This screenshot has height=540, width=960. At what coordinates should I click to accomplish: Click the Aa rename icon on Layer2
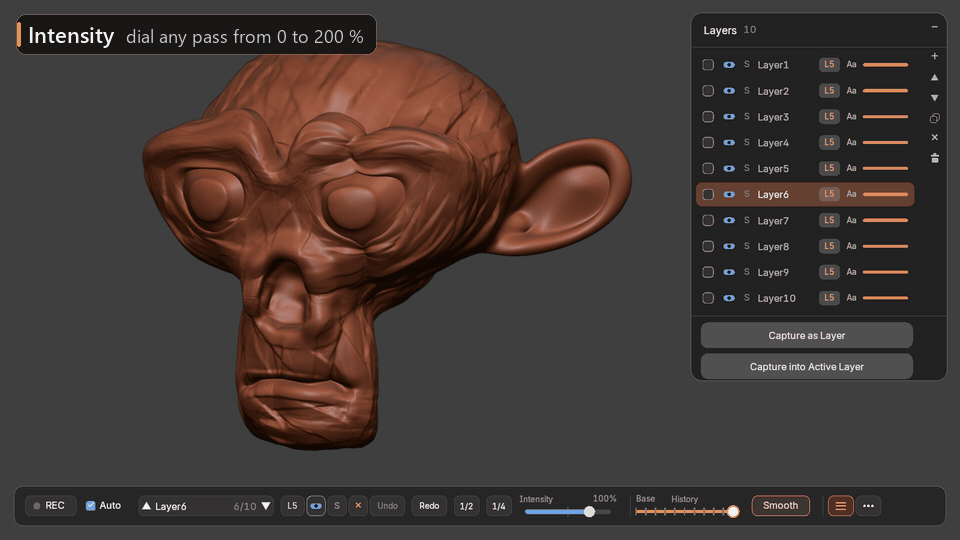click(x=851, y=91)
